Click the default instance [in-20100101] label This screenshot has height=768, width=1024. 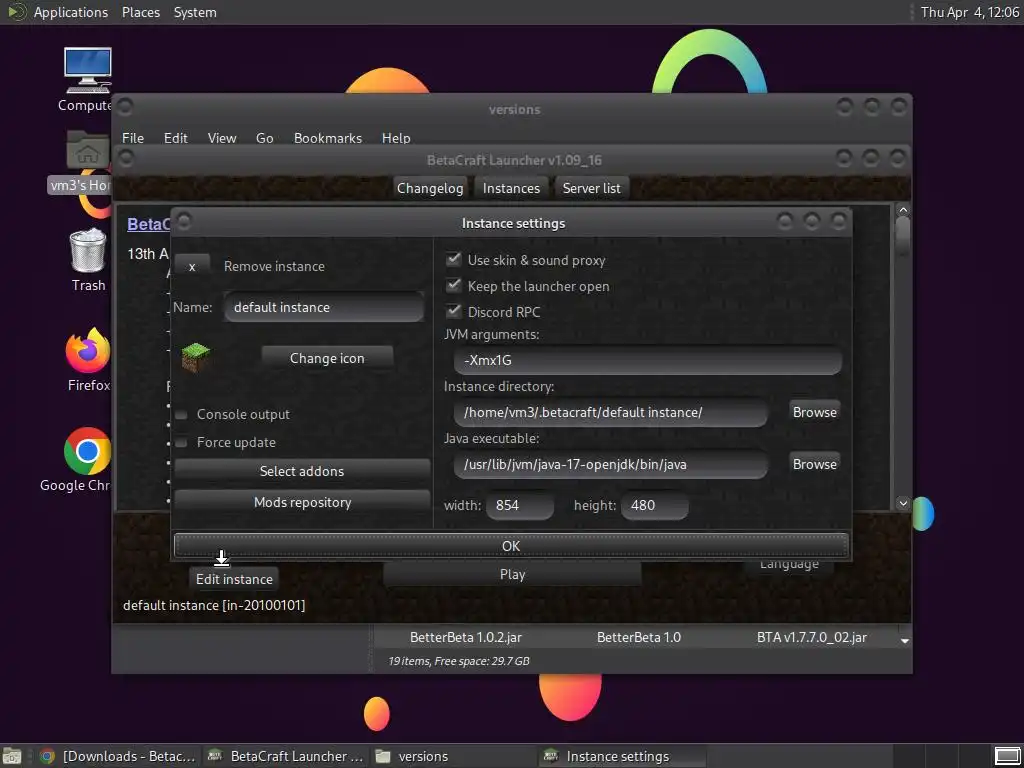pyautogui.click(x=214, y=605)
